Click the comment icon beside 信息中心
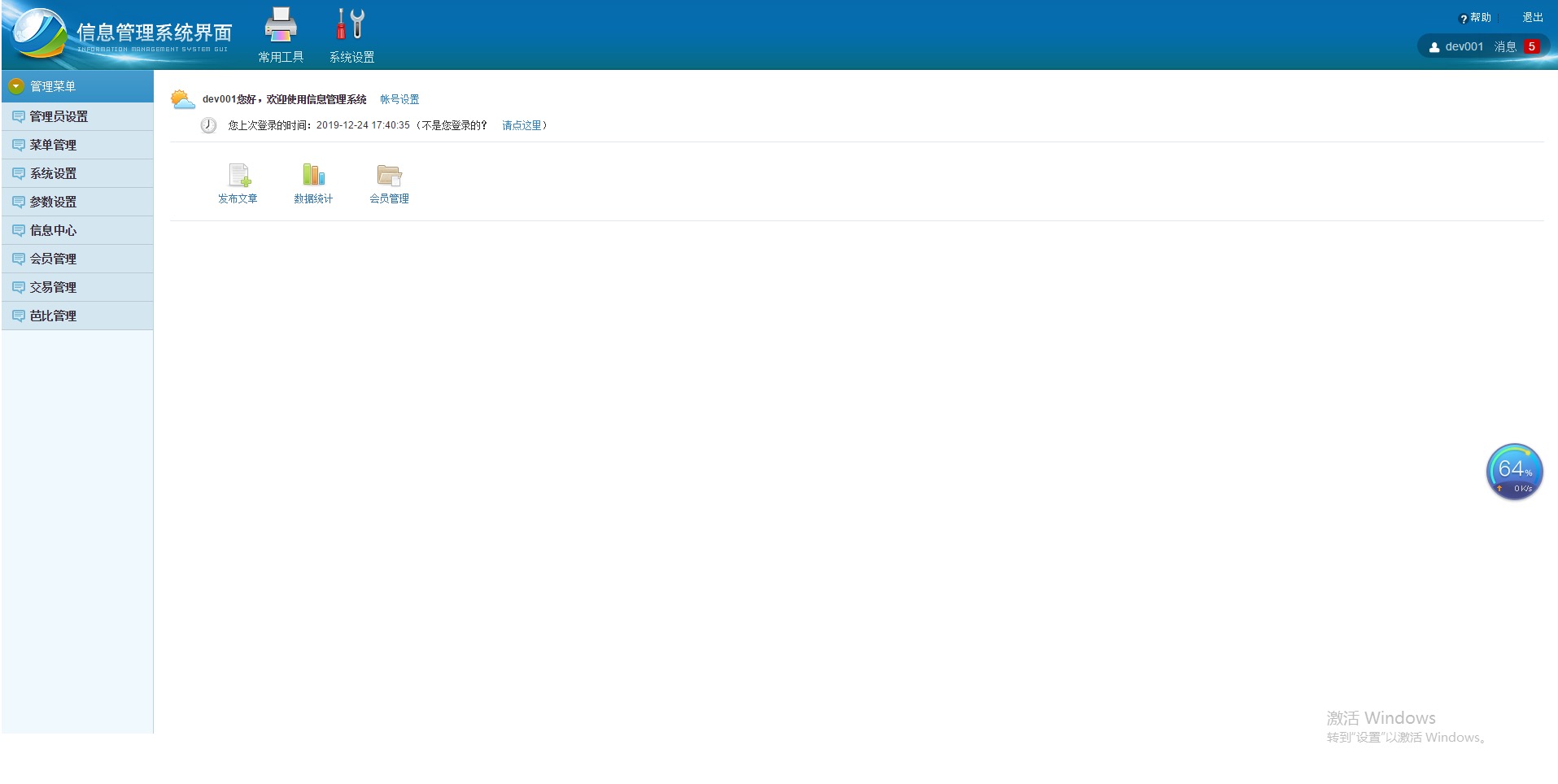Viewport: 1558px width, 784px height. pyautogui.click(x=19, y=230)
